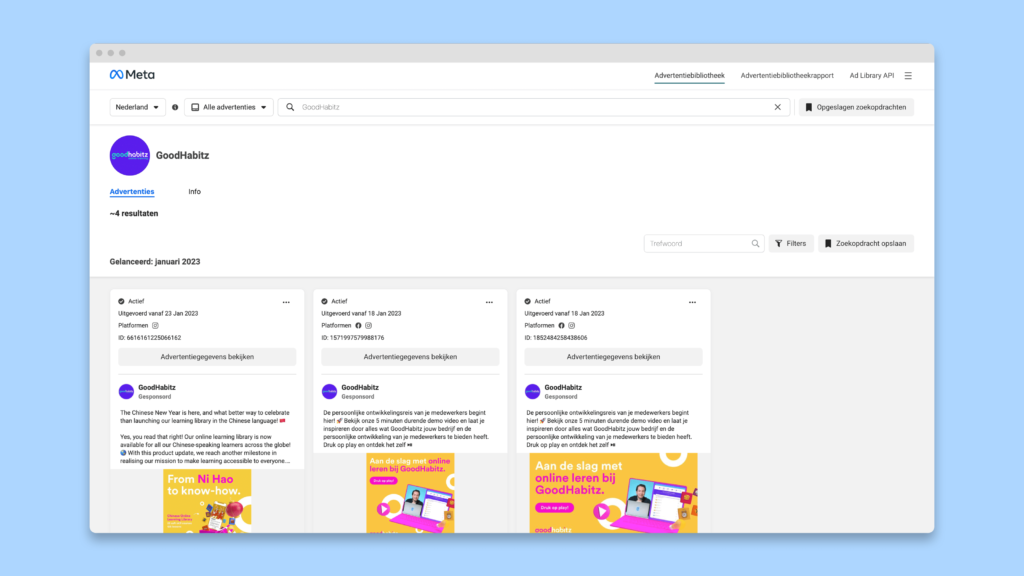This screenshot has width=1024, height=576.
Task: Open options menu on first ad card
Action: [x=286, y=302]
